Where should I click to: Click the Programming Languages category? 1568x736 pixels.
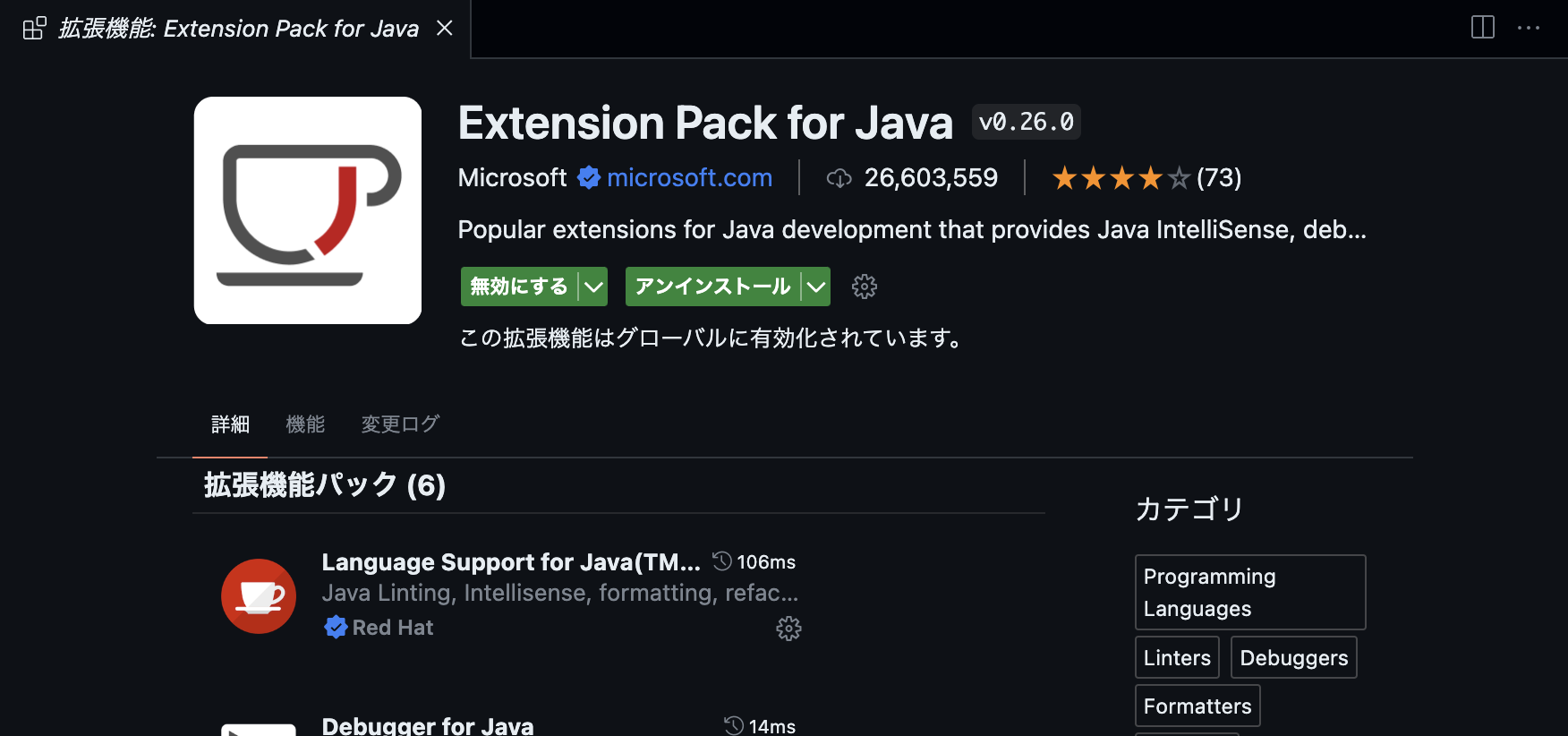point(1249,592)
